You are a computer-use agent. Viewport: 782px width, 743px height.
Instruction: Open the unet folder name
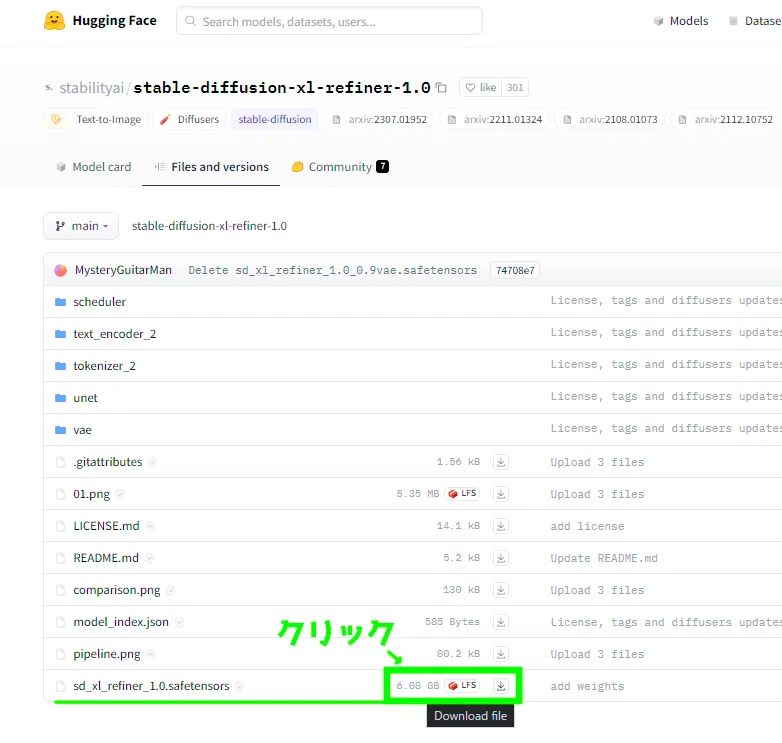(x=85, y=398)
